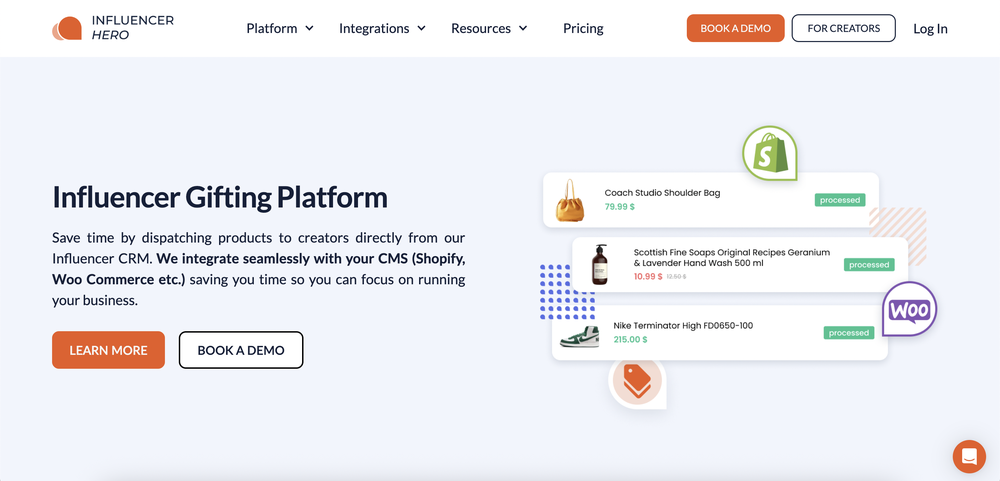Expand the Resources dropdown menu
The image size is (1000, 481).
tap(489, 28)
